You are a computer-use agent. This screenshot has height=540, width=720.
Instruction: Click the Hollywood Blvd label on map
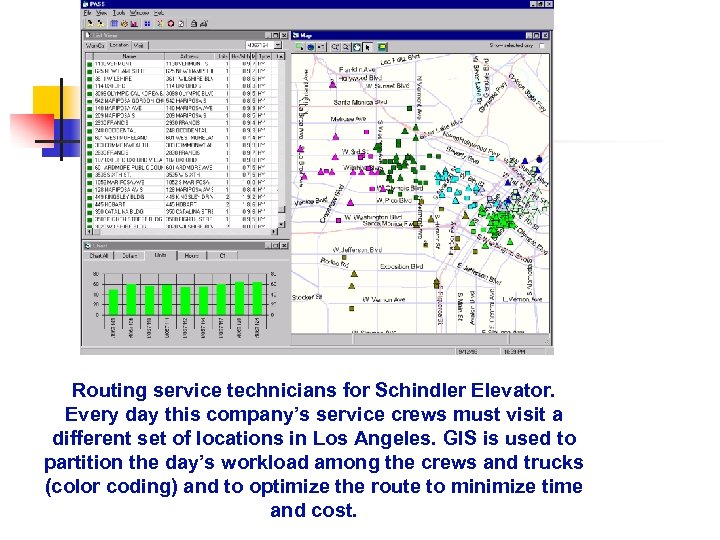point(360,78)
